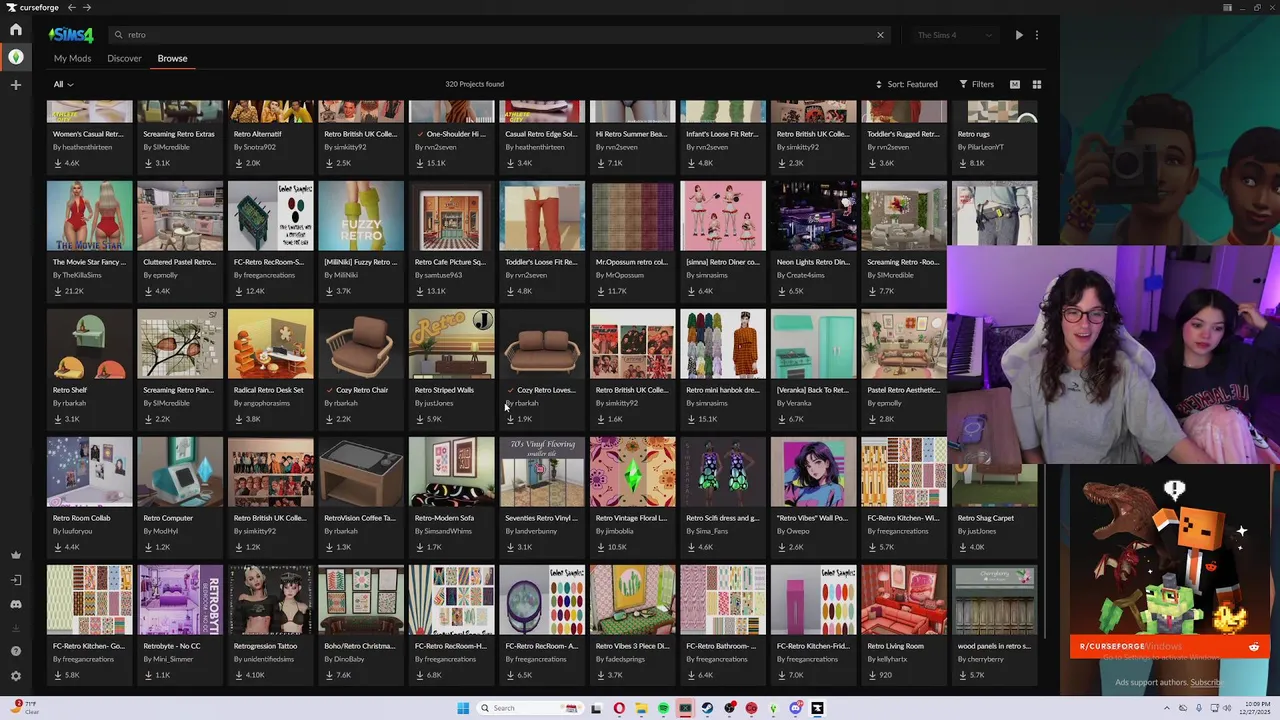Click the Subscribe link in ads panel
The image size is (1280, 720).
pos(1206,682)
